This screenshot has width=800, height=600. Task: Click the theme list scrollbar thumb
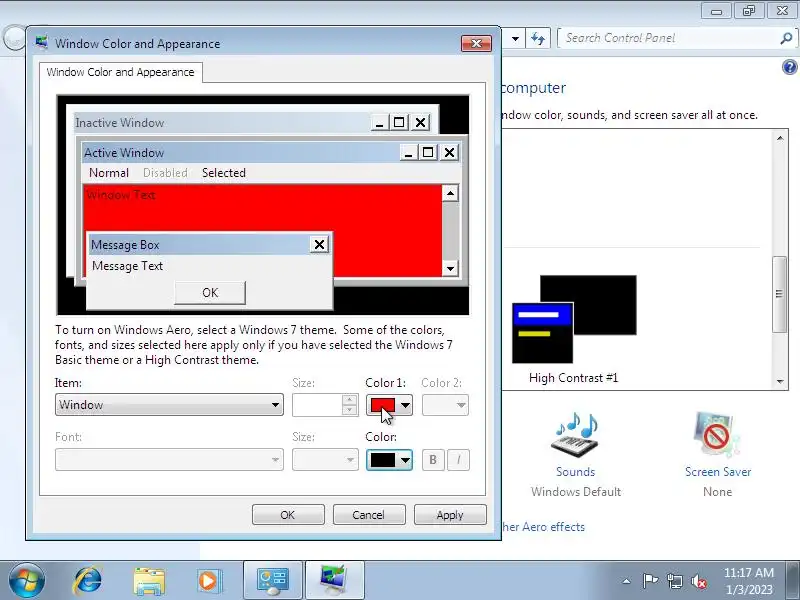coord(780,294)
